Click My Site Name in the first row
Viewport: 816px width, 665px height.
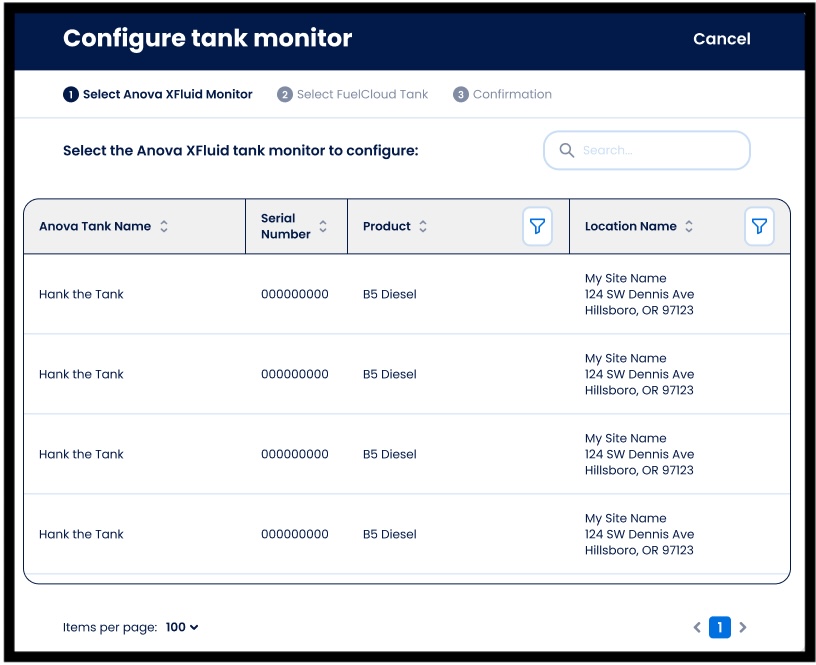point(626,278)
